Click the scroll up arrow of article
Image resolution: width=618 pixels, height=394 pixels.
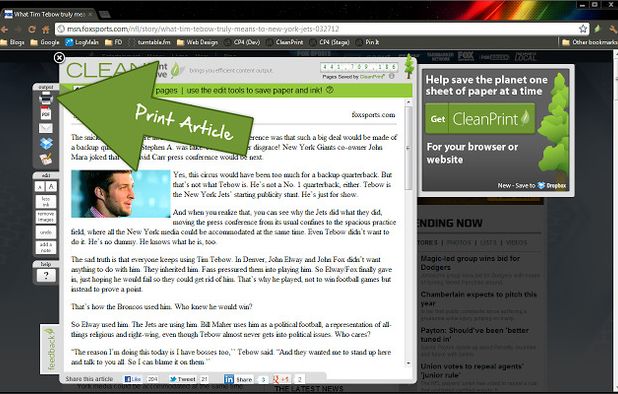[x=408, y=102]
